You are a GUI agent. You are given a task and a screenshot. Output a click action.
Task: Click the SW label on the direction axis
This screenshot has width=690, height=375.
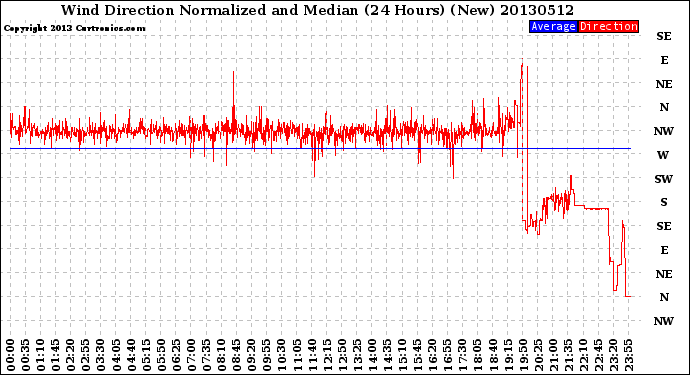pos(664,179)
